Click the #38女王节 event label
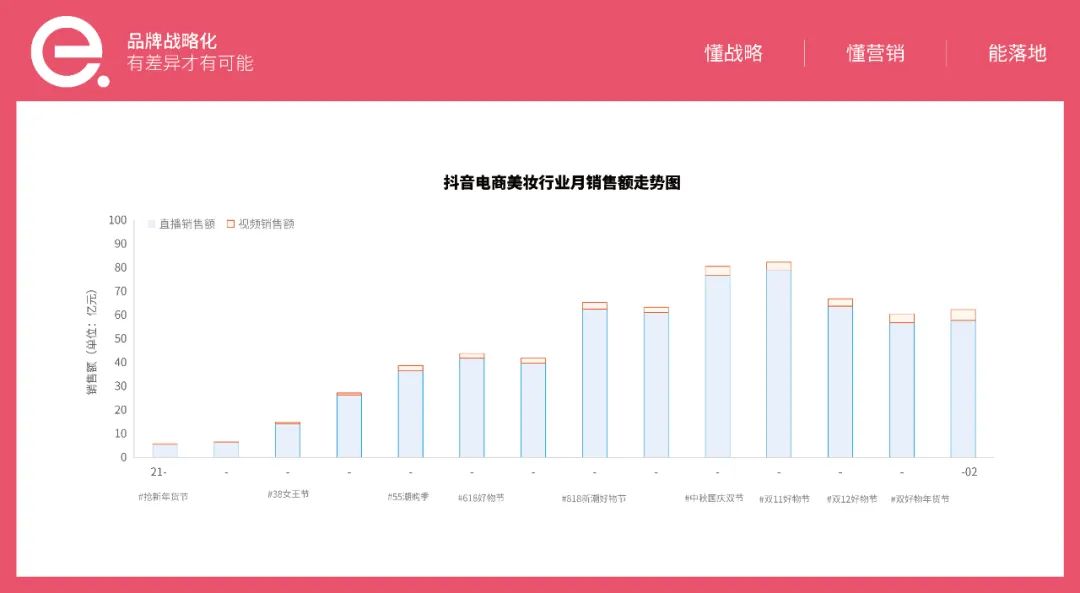1080x593 pixels. (x=288, y=494)
